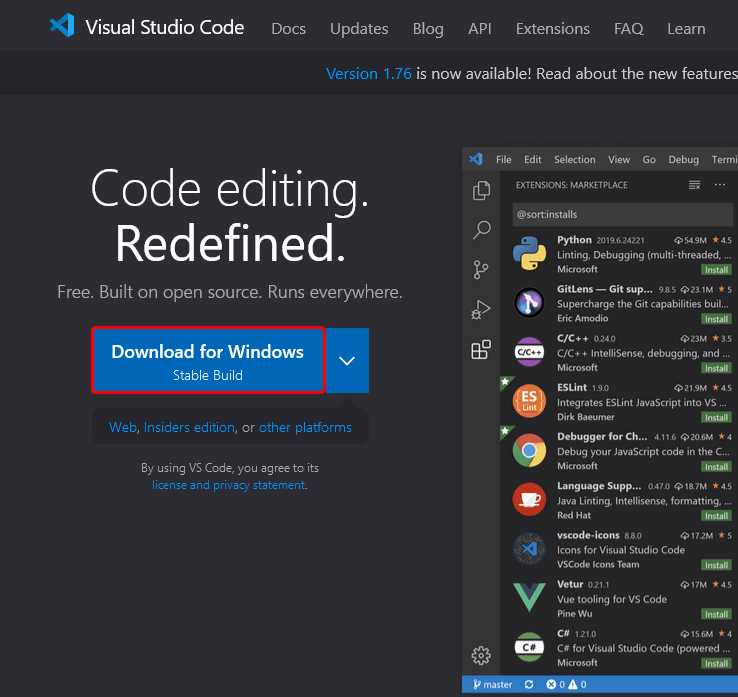This screenshot has height=697, width=738.
Task: Install the Python extension
Action: (716, 270)
